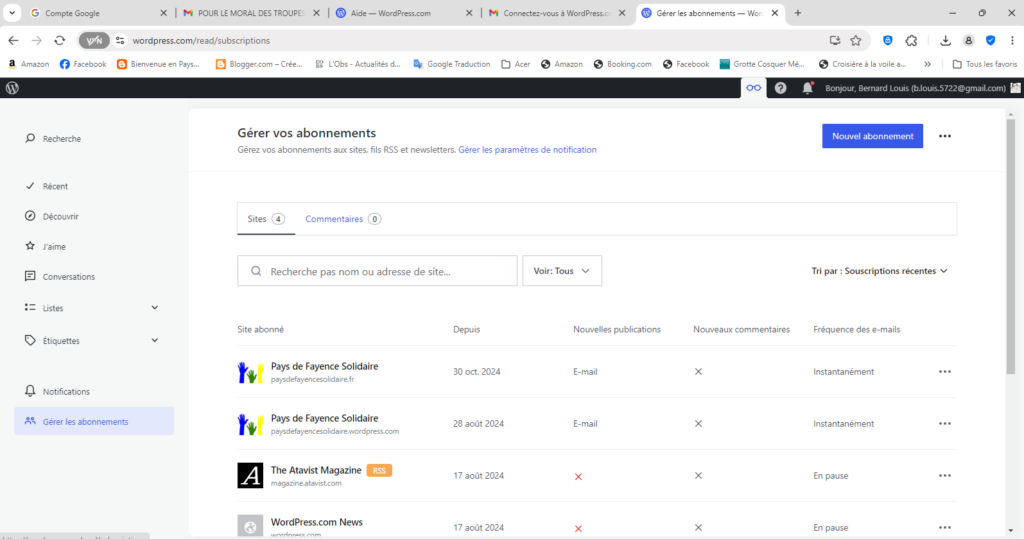
Task: Open the Tri par Souscriptions récentes dropdown
Action: pyautogui.click(x=879, y=271)
